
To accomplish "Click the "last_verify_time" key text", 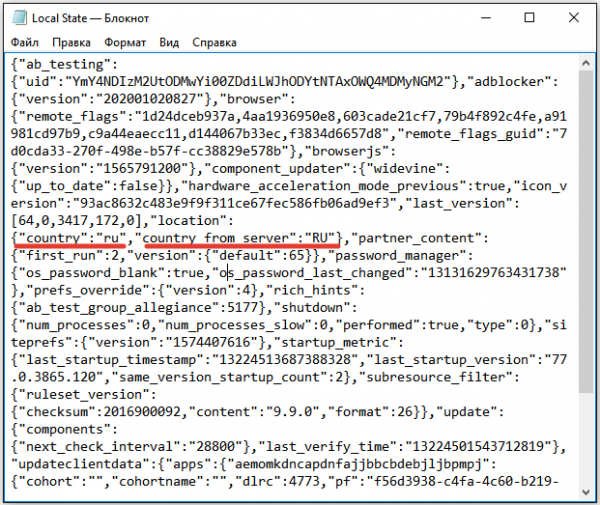I will point(328,447).
